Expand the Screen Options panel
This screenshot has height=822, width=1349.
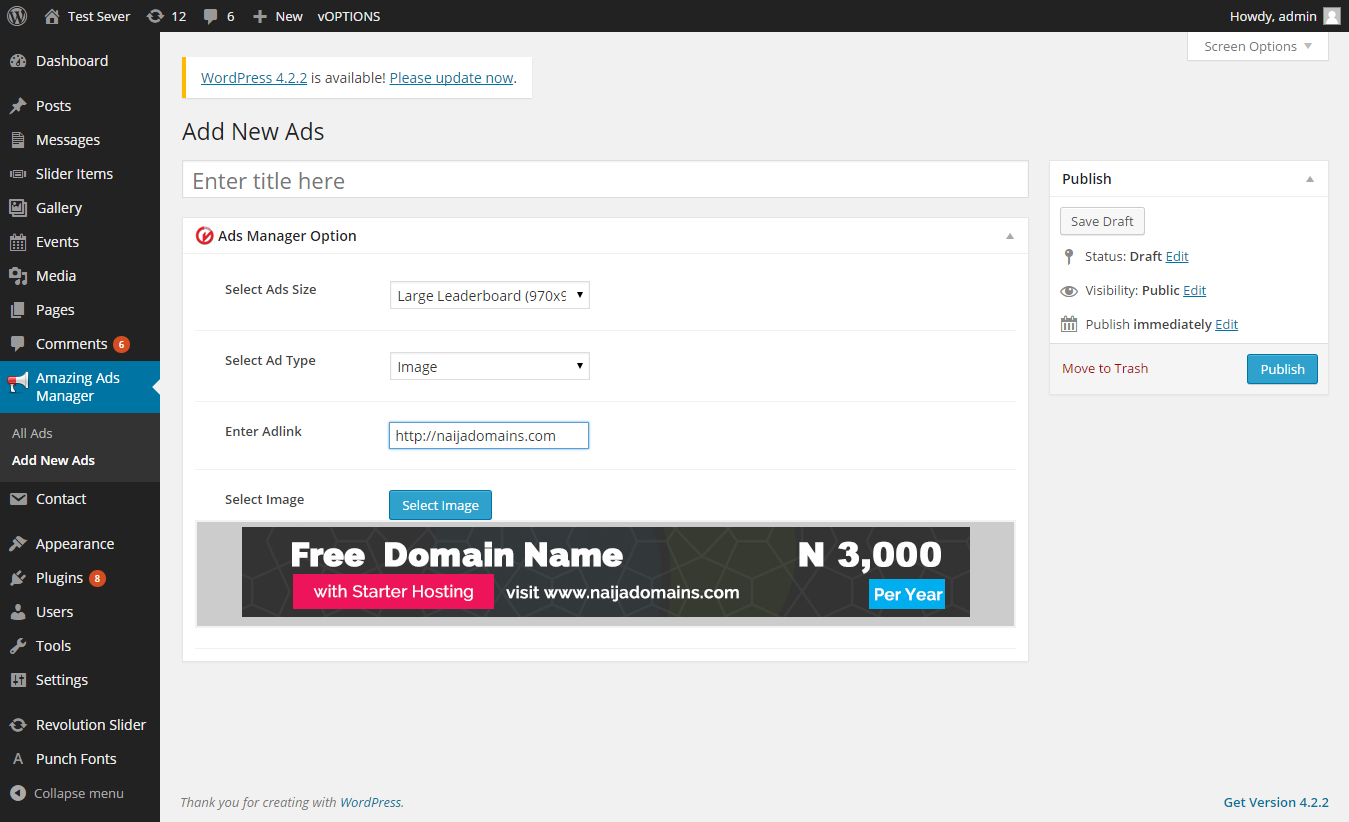click(x=1257, y=47)
